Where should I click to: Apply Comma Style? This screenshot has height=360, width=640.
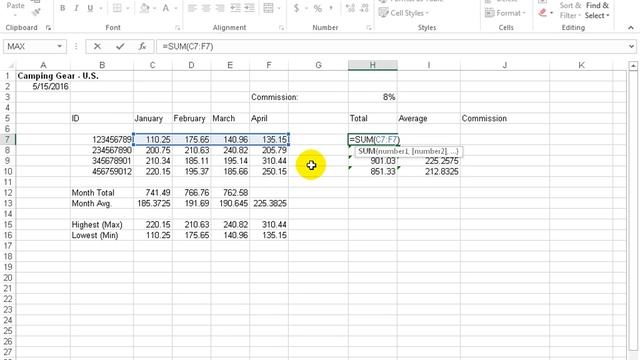point(331,8)
